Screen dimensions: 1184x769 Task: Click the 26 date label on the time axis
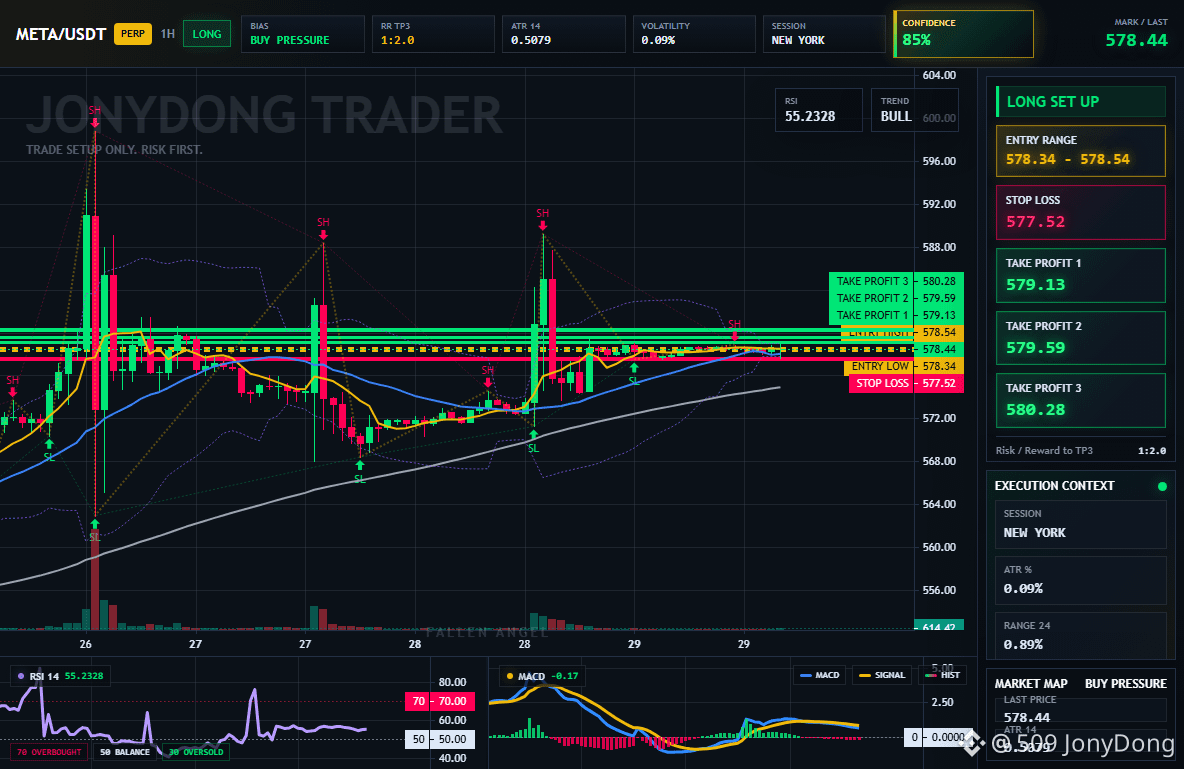click(x=85, y=644)
